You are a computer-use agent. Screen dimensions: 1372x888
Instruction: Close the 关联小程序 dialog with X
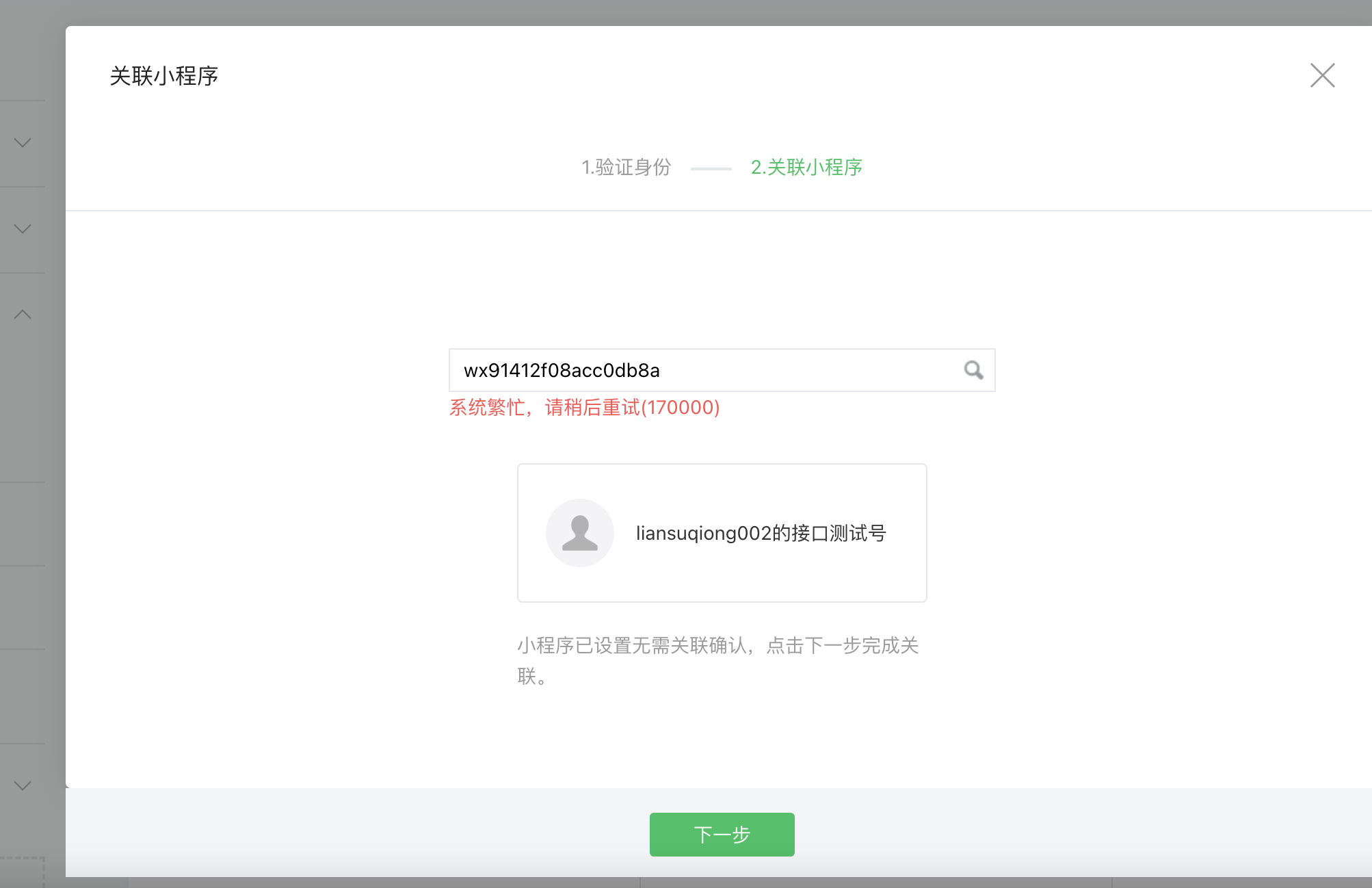[x=1322, y=75]
